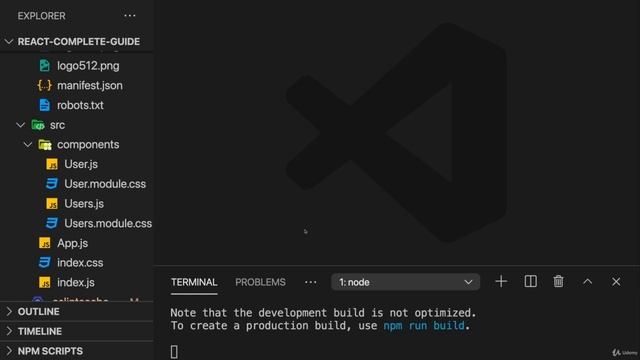Create a new terminal with plus icon
Image resolution: width=640 pixels, height=360 pixels.
(501, 282)
